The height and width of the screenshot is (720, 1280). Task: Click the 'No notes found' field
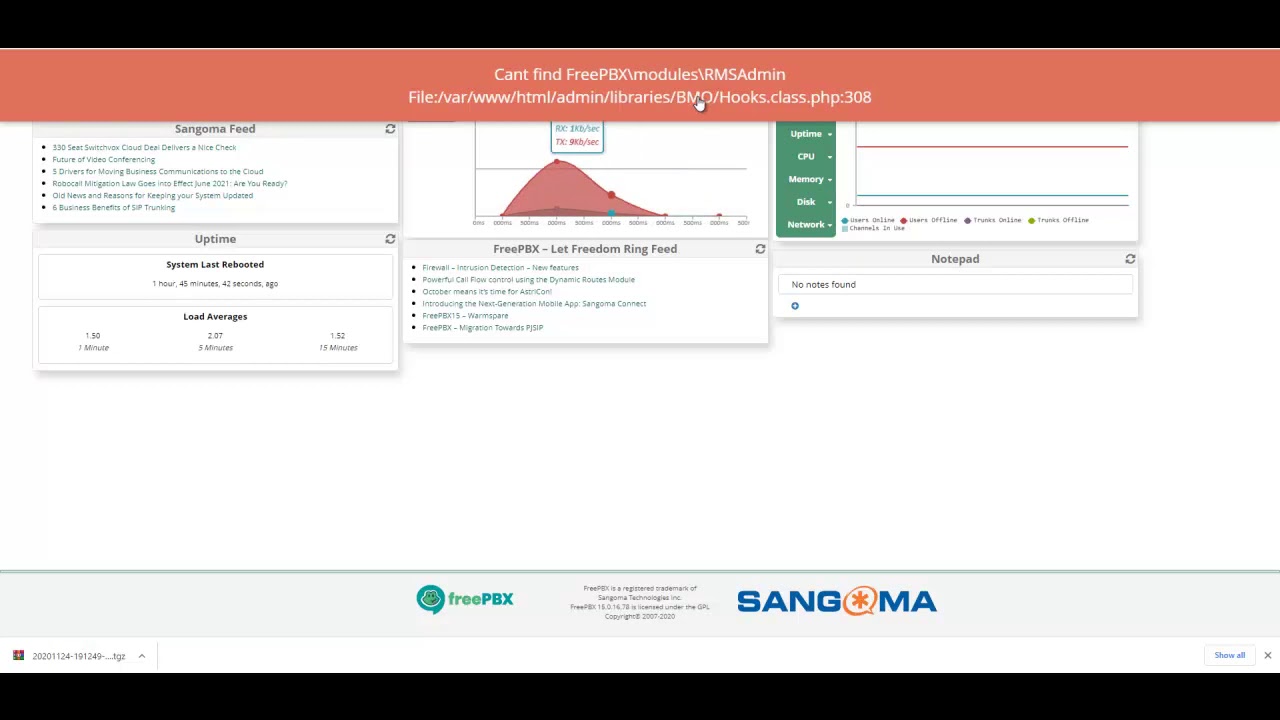point(955,285)
